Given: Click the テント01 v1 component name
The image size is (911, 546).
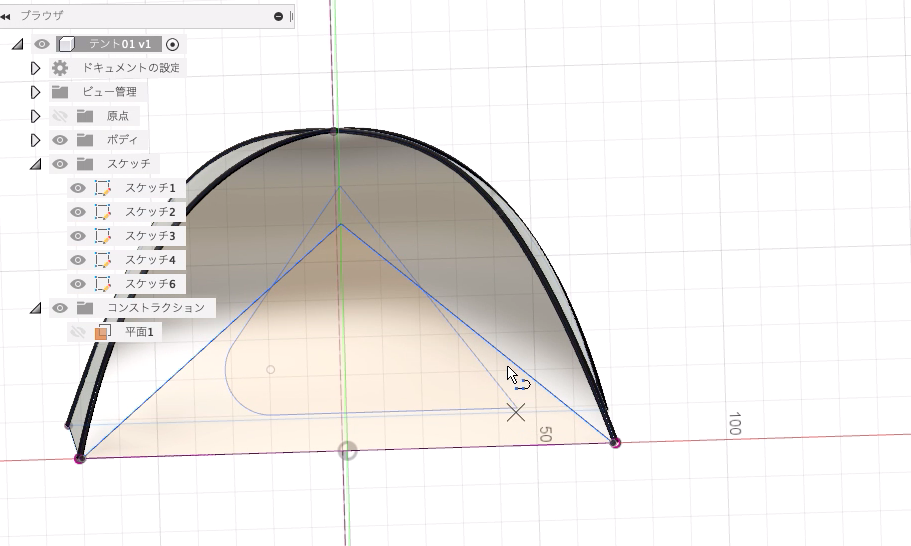Looking at the screenshot, I should [x=120, y=44].
